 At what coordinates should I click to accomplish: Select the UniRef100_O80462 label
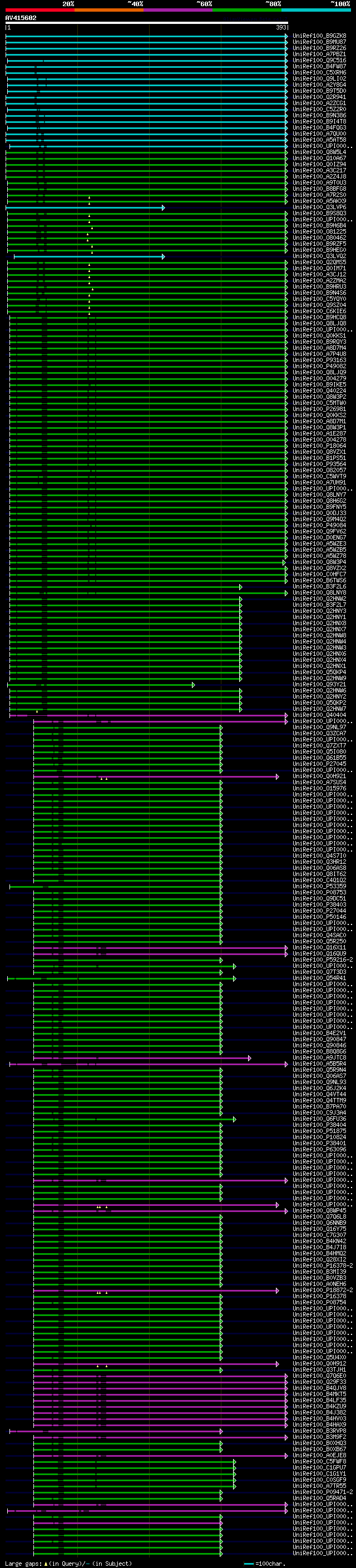tap(319, 238)
